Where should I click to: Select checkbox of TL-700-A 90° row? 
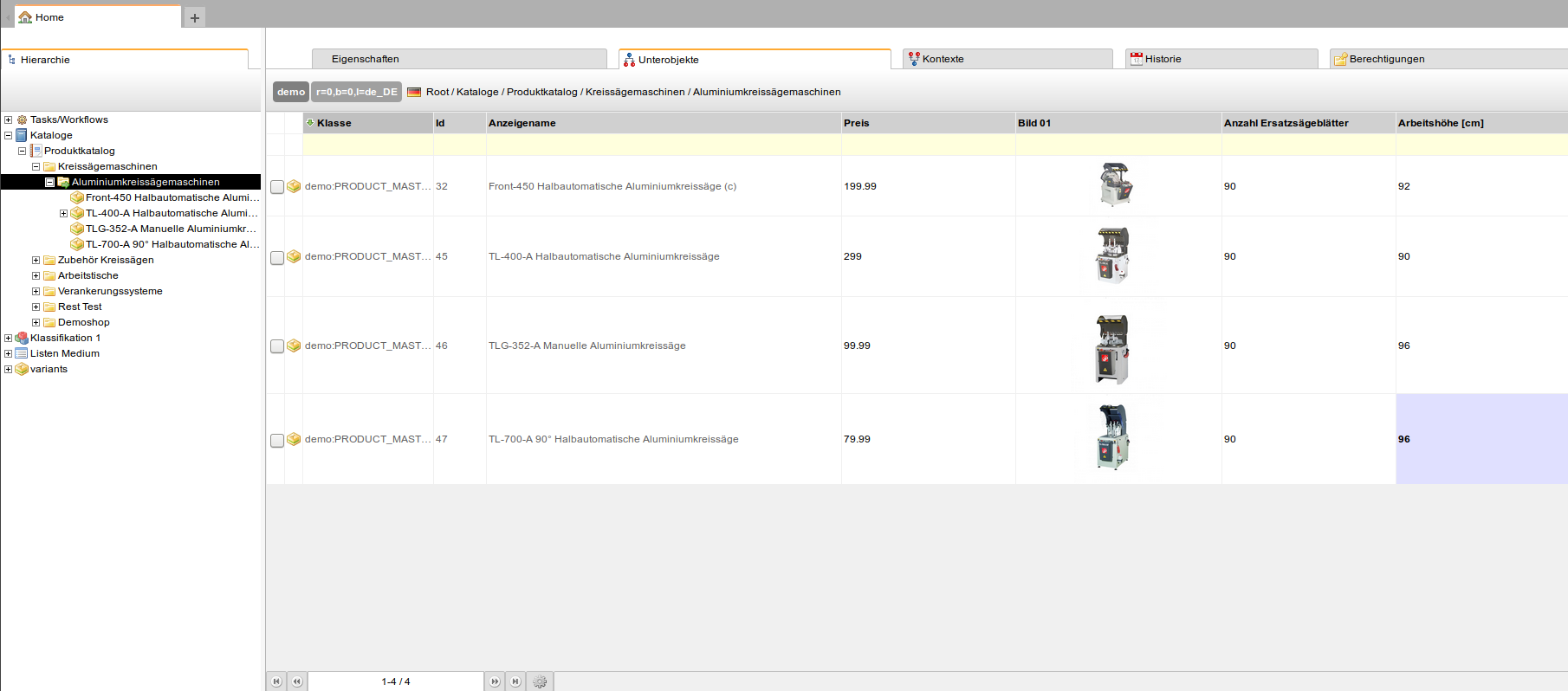(277, 440)
